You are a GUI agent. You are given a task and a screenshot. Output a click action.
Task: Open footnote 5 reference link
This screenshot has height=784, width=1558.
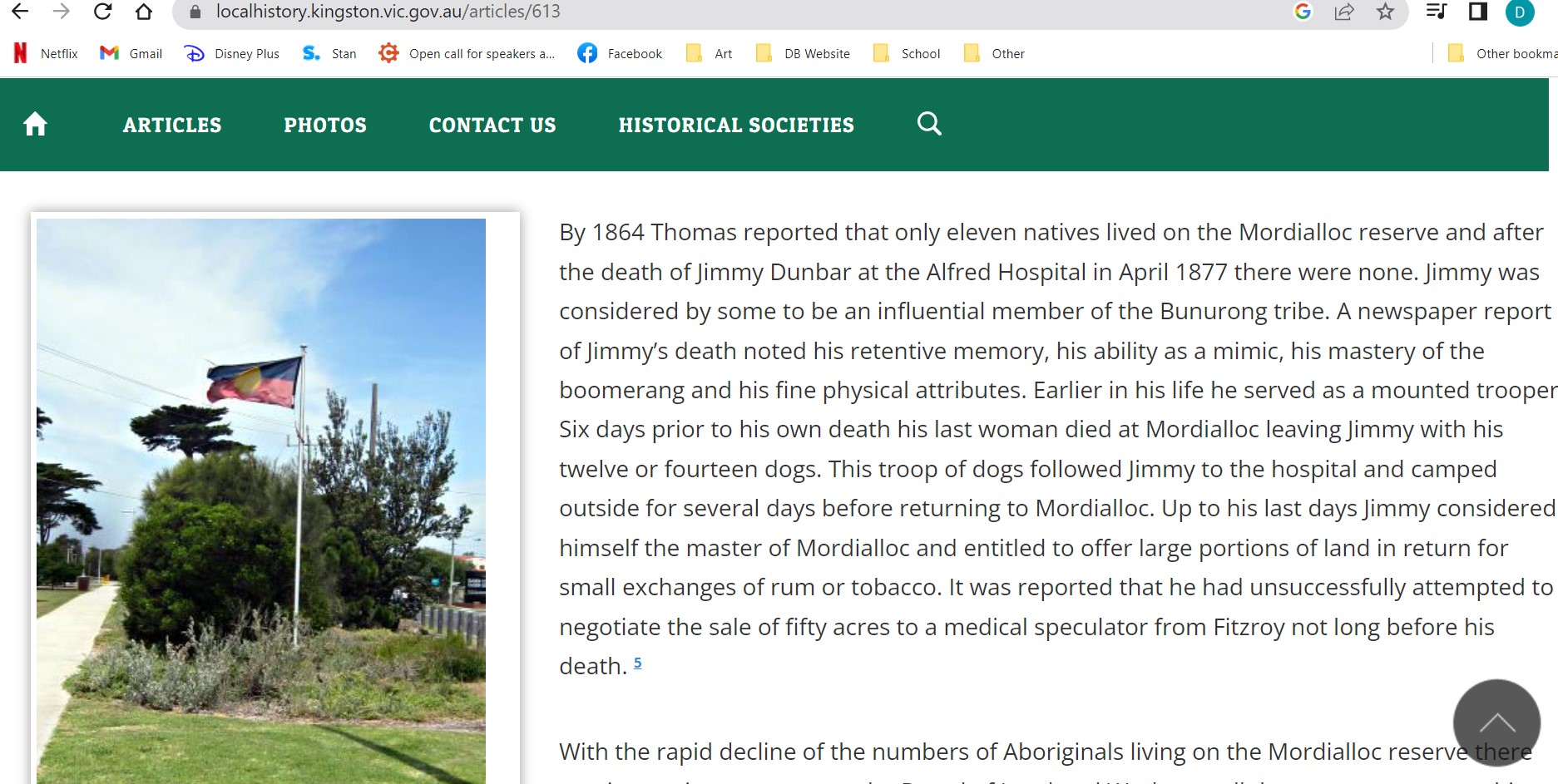637,663
